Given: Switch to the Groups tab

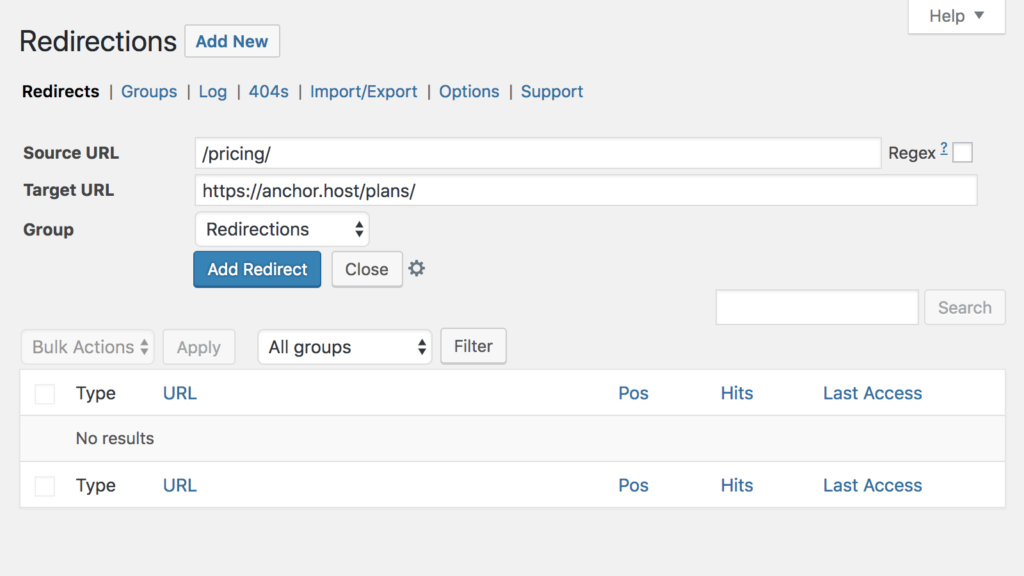Looking at the screenshot, I should tap(149, 91).
